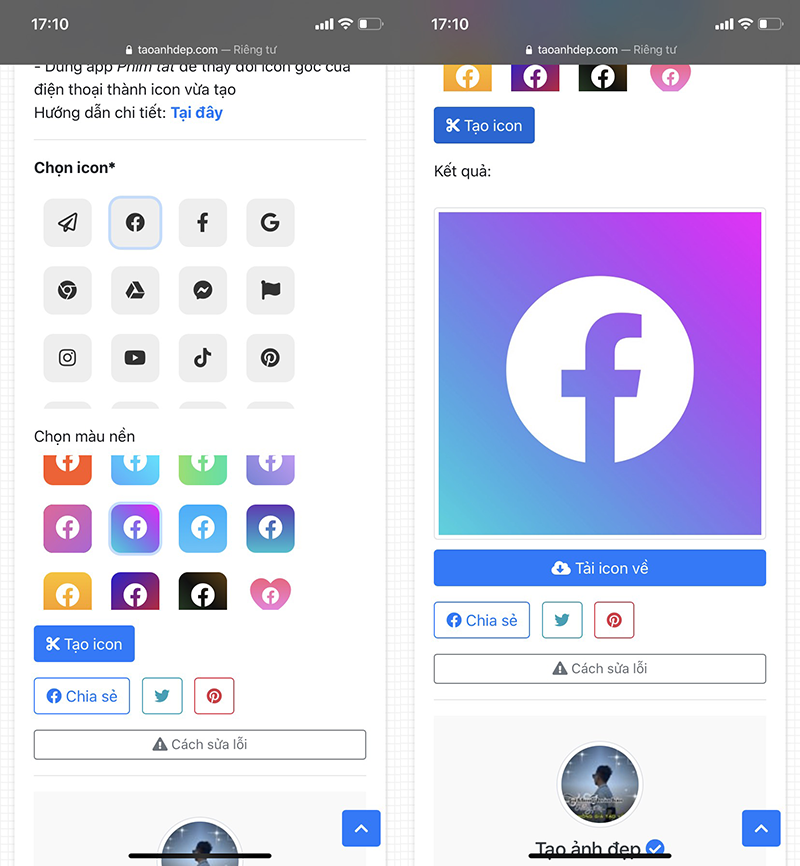Click the left 'Tạo icon' button
This screenshot has height=866, width=800.
click(x=84, y=644)
